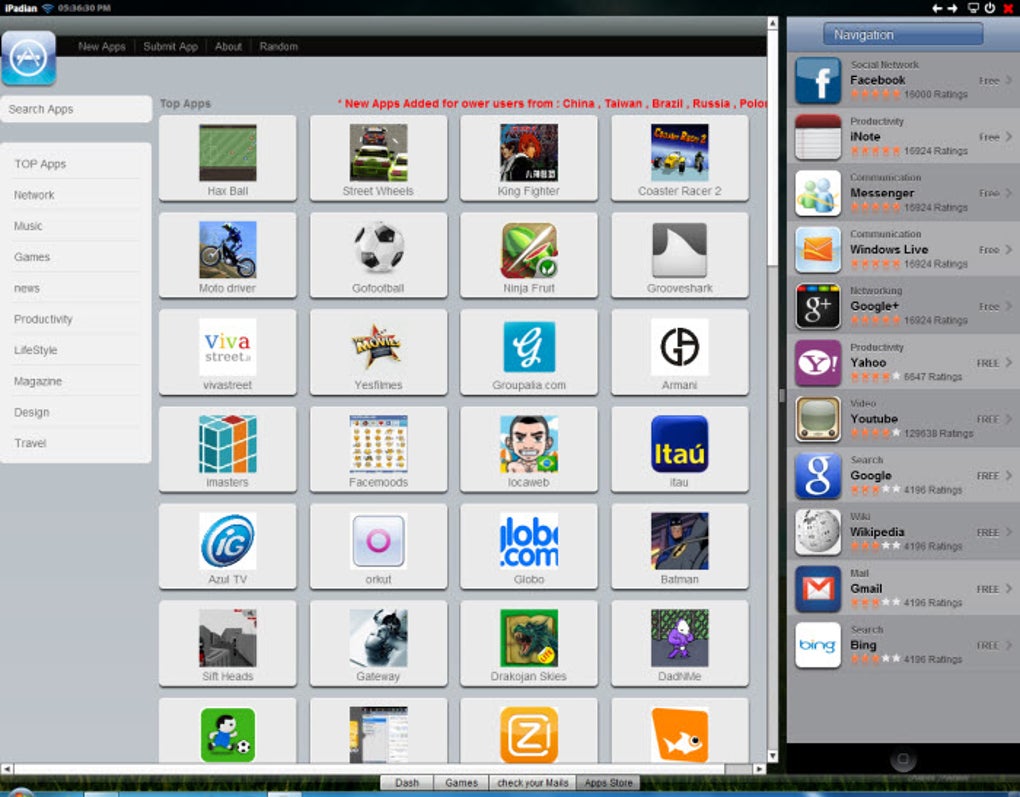Image resolution: width=1020 pixels, height=797 pixels.
Task: Switch to the Dash tab
Action: tap(407, 783)
